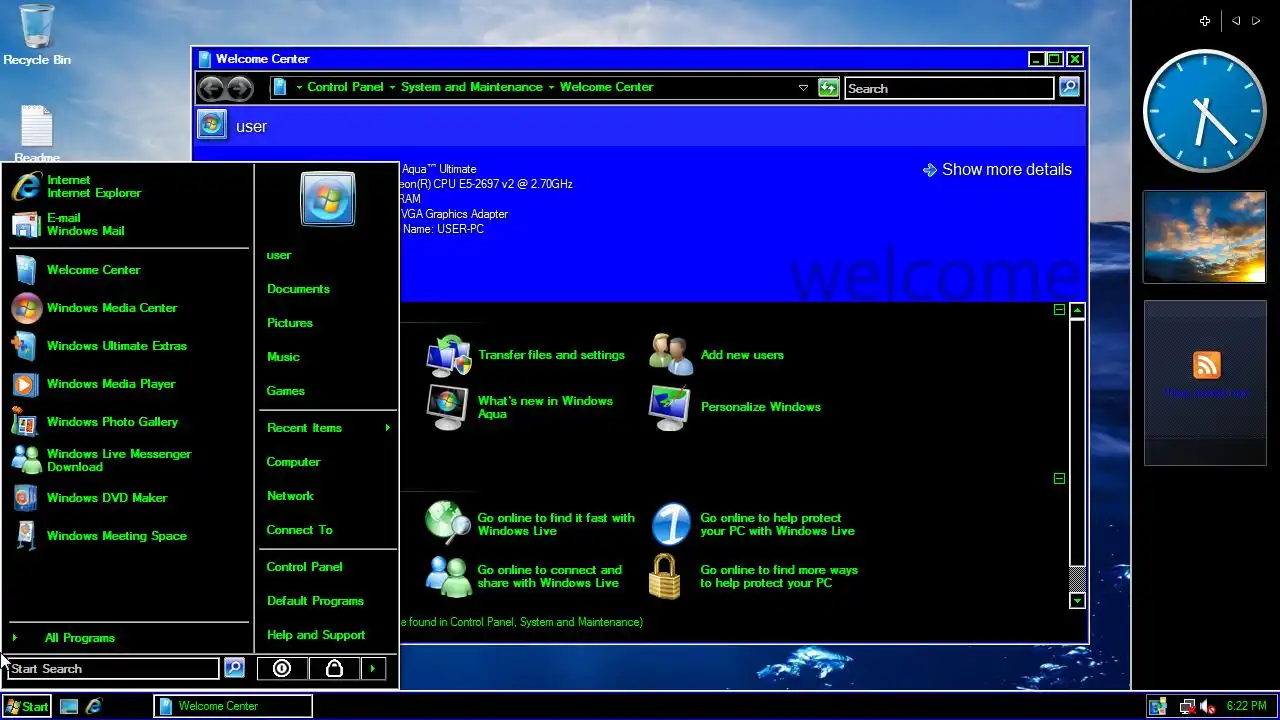Open Go online to find it fast with Windows Live
1280x720 pixels.
(x=530, y=524)
